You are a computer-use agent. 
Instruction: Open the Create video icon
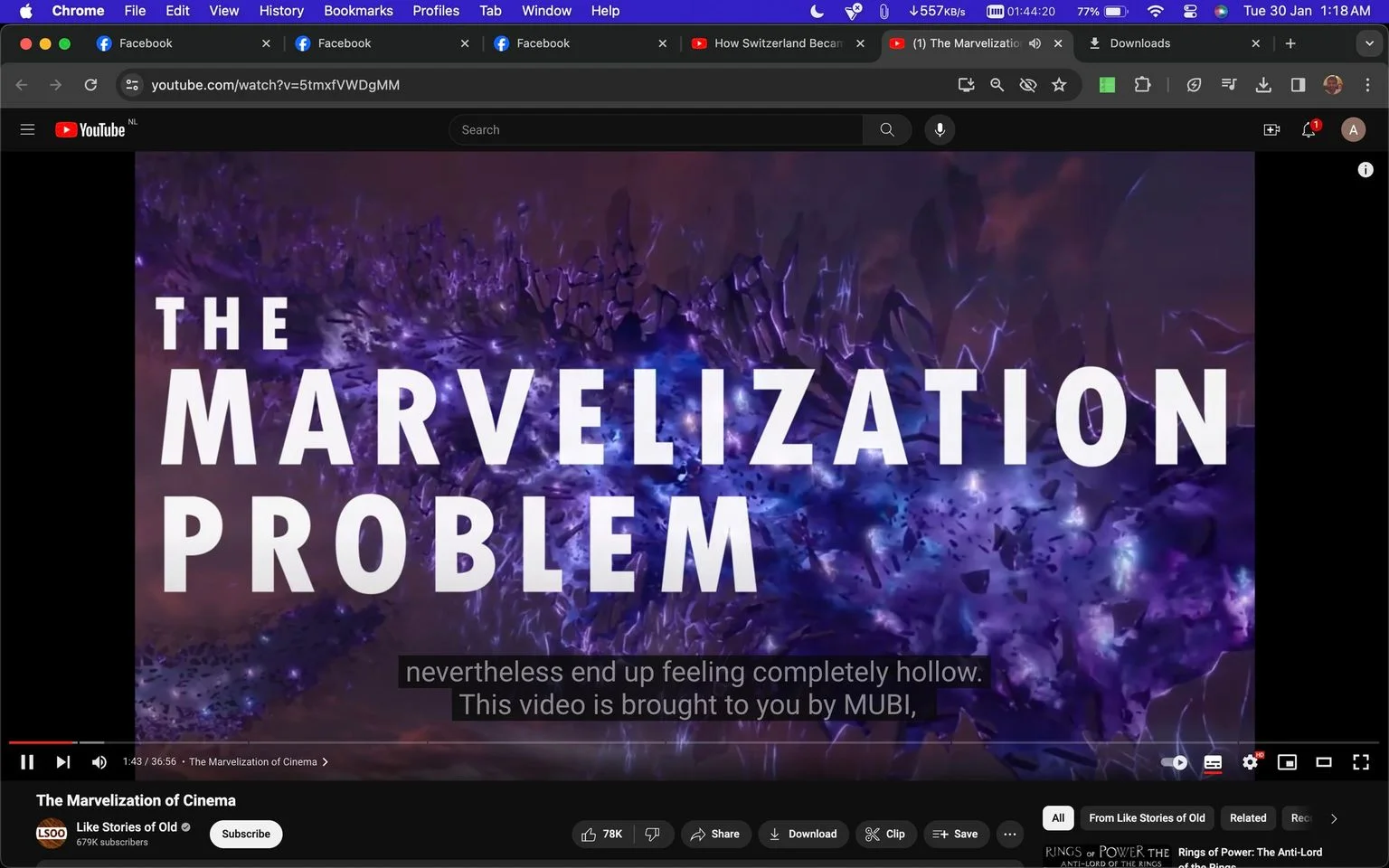click(x=1271, y=130)
